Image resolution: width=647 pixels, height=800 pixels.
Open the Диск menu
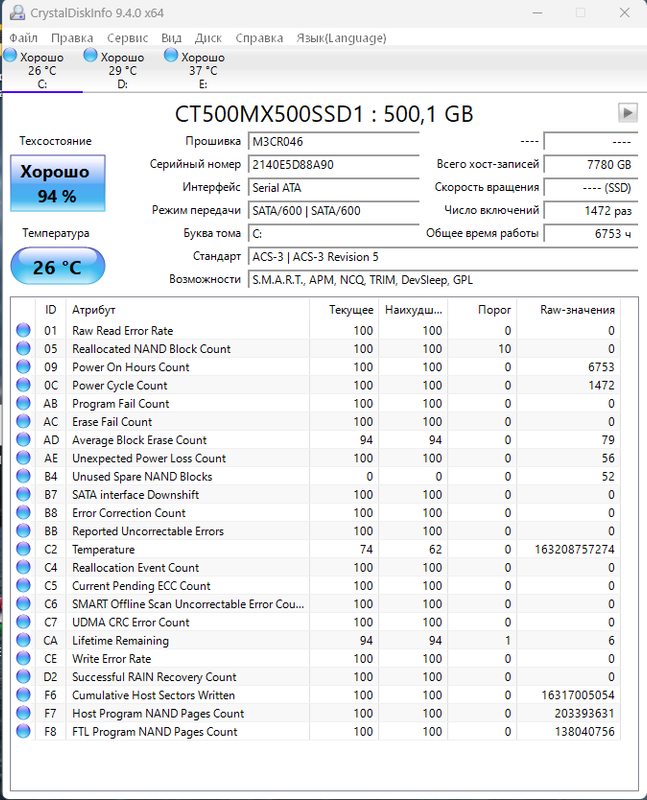[x=208, y=38]
